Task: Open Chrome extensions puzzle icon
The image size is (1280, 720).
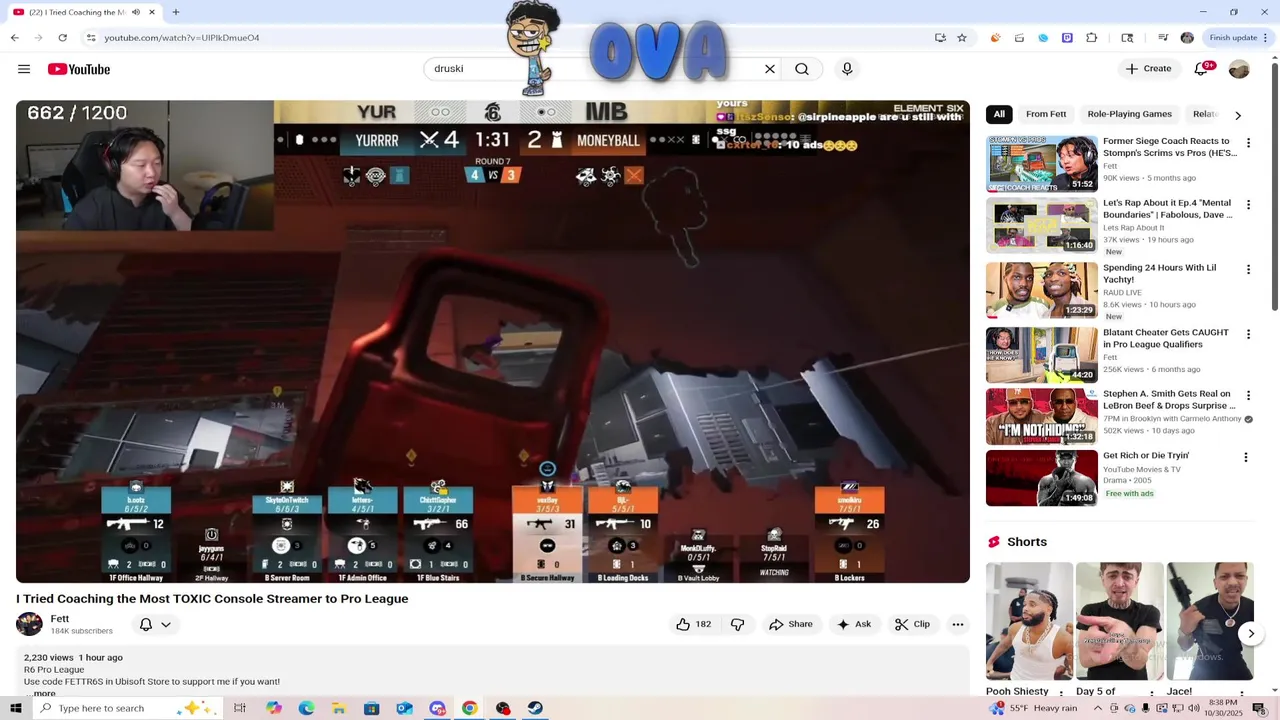Action: pyautogui.click(x=1091, y=38)
